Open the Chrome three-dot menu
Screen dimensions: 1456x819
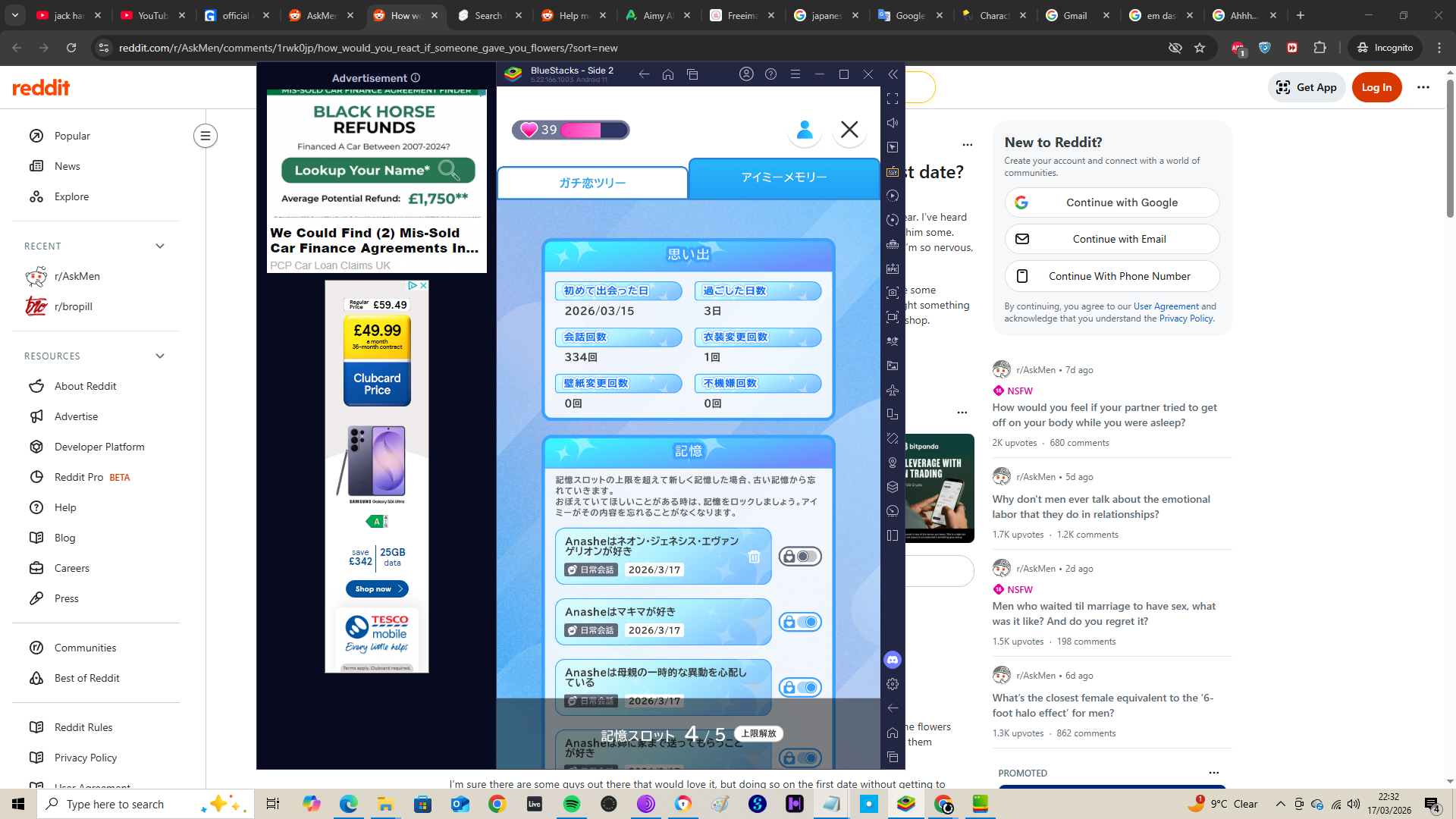[1439, 48]
